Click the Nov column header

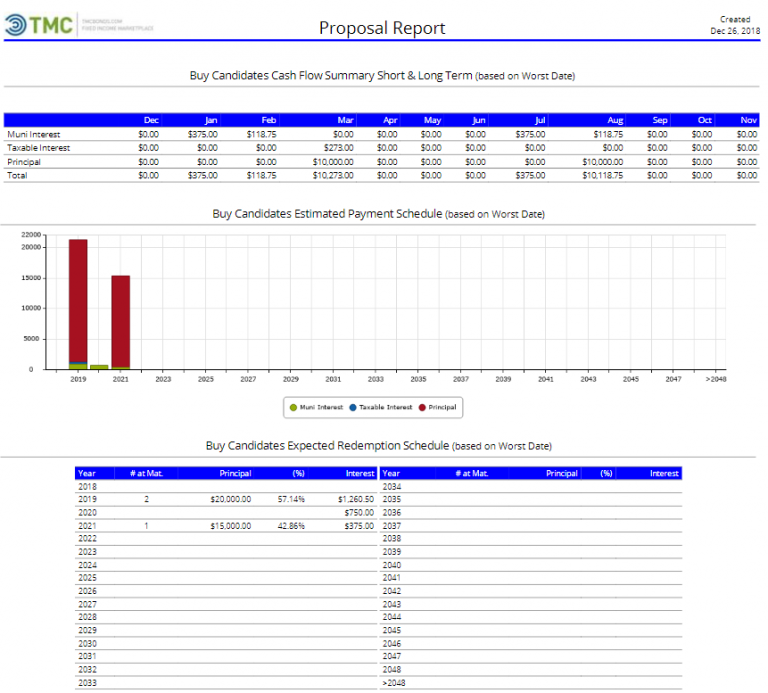[748, 120]
